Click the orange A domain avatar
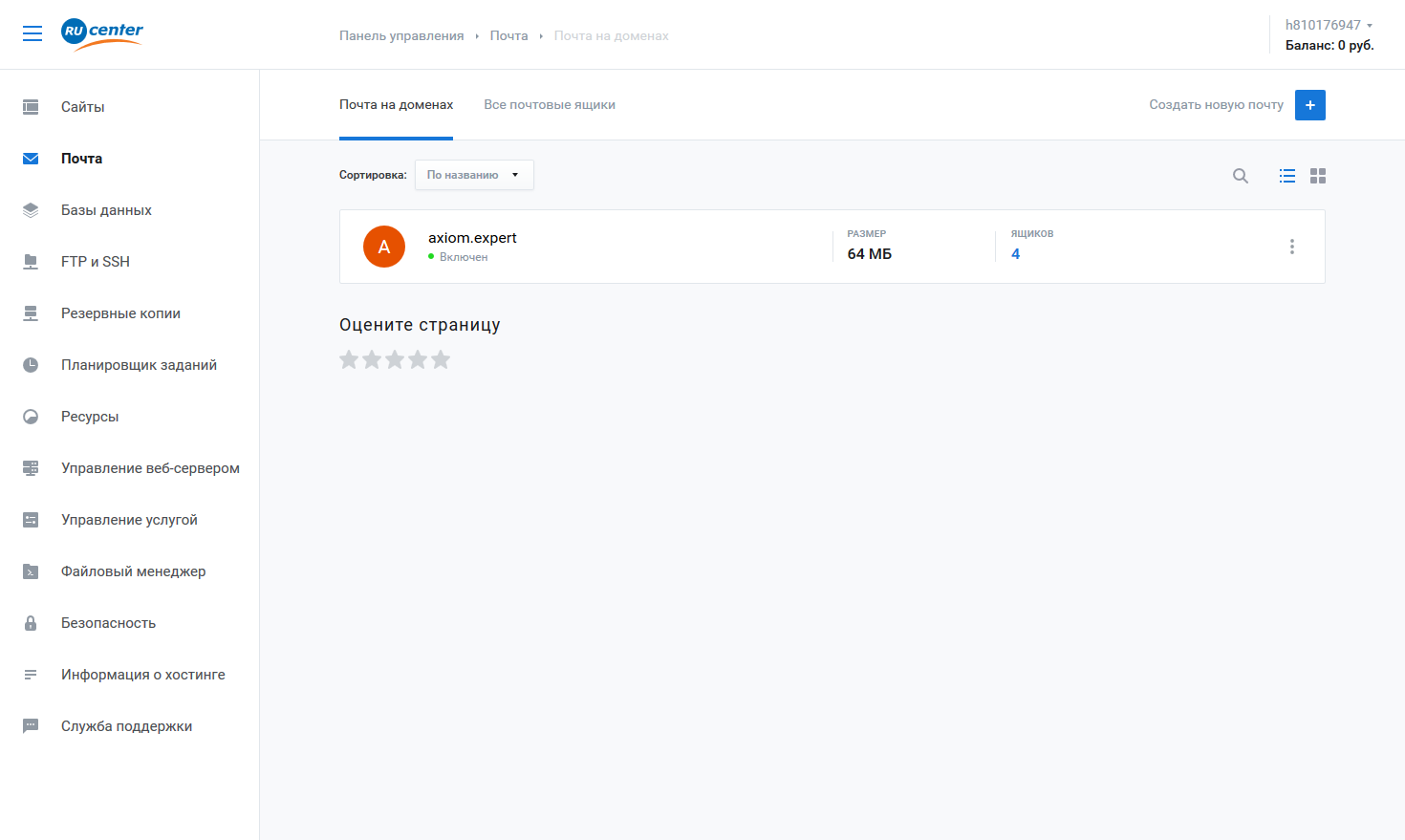Screen dimensions: 1405x840 (384, 247)
